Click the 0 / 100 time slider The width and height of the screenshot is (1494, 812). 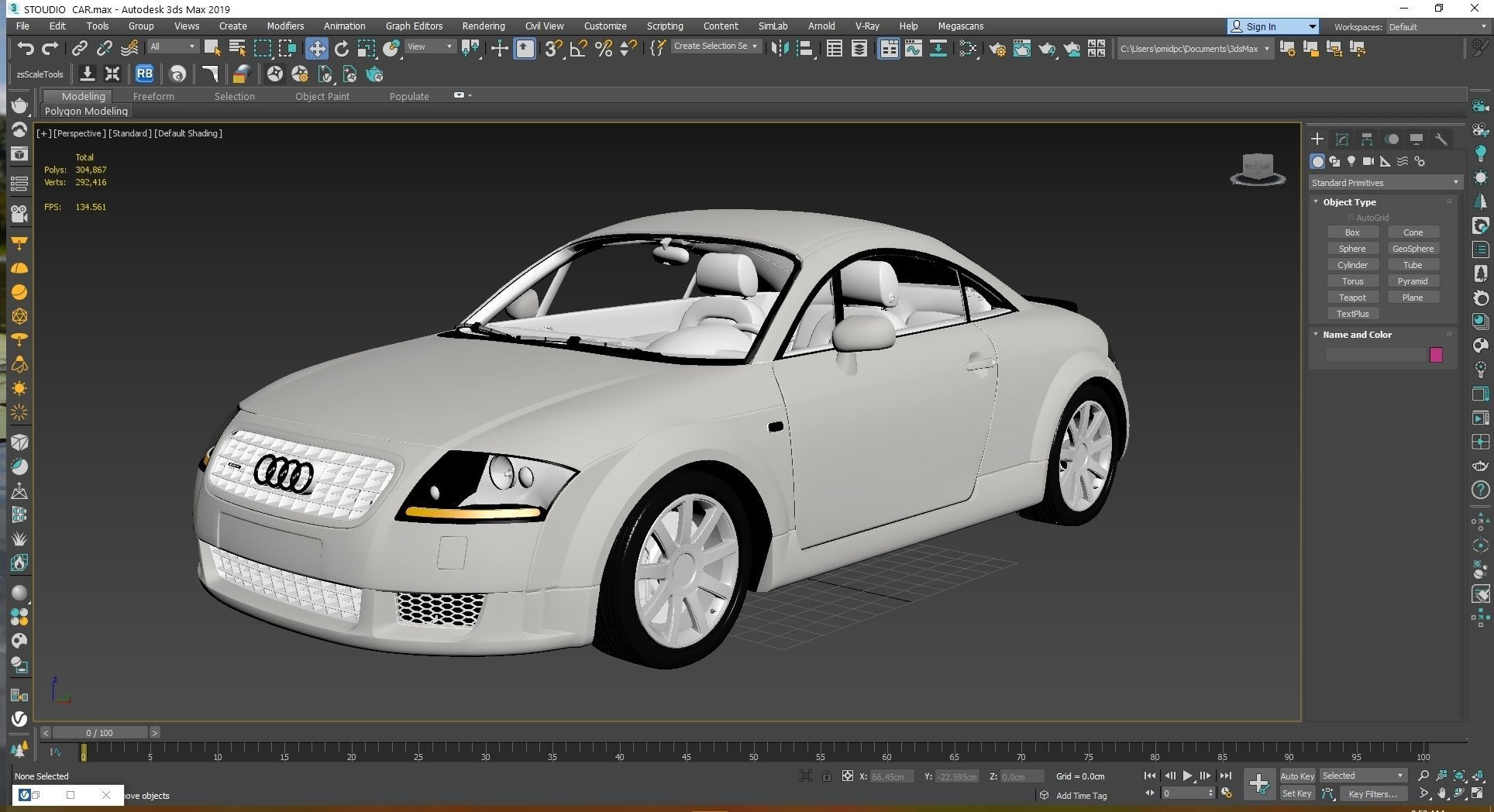point(100,732)
